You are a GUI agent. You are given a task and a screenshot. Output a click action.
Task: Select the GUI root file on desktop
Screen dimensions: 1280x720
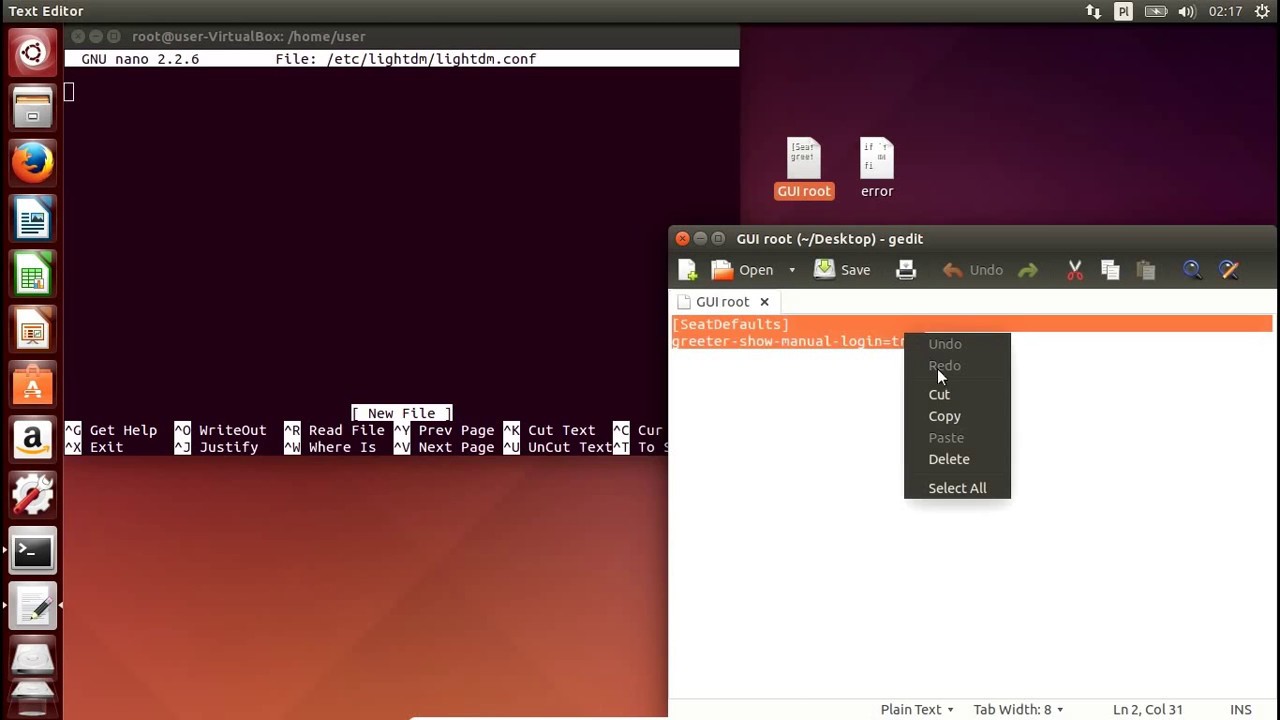804,168
